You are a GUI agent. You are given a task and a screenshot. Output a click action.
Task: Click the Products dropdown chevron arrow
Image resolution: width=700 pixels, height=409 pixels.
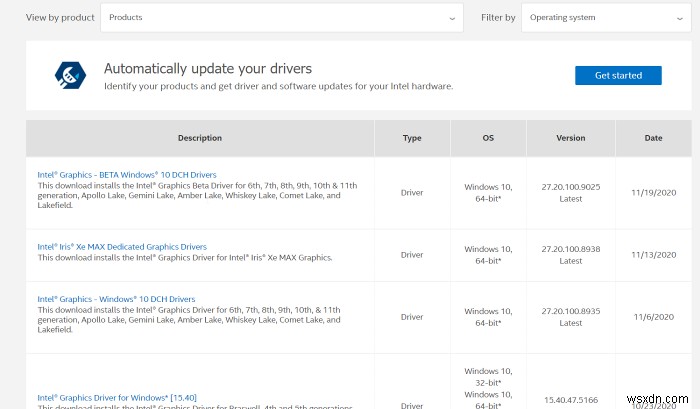tap(452, 18)
